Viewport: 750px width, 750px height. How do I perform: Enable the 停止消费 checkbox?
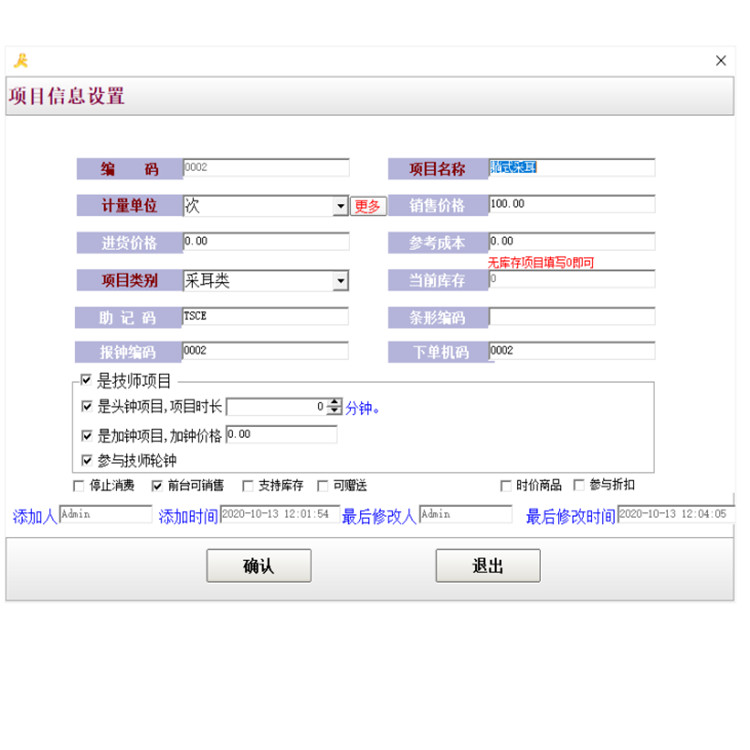78,486
